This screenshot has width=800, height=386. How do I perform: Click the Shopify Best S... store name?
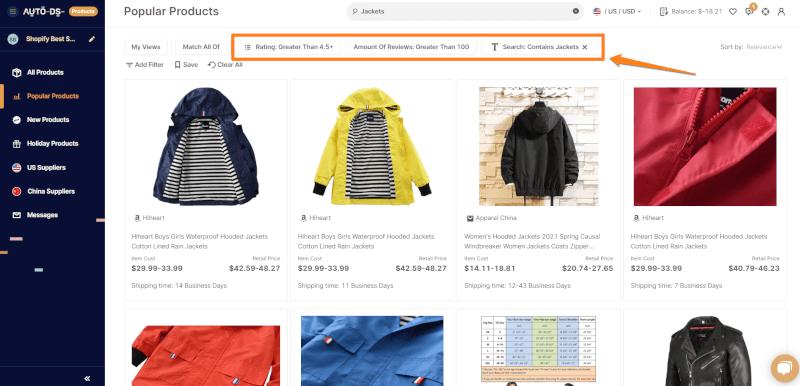point(51,39)
